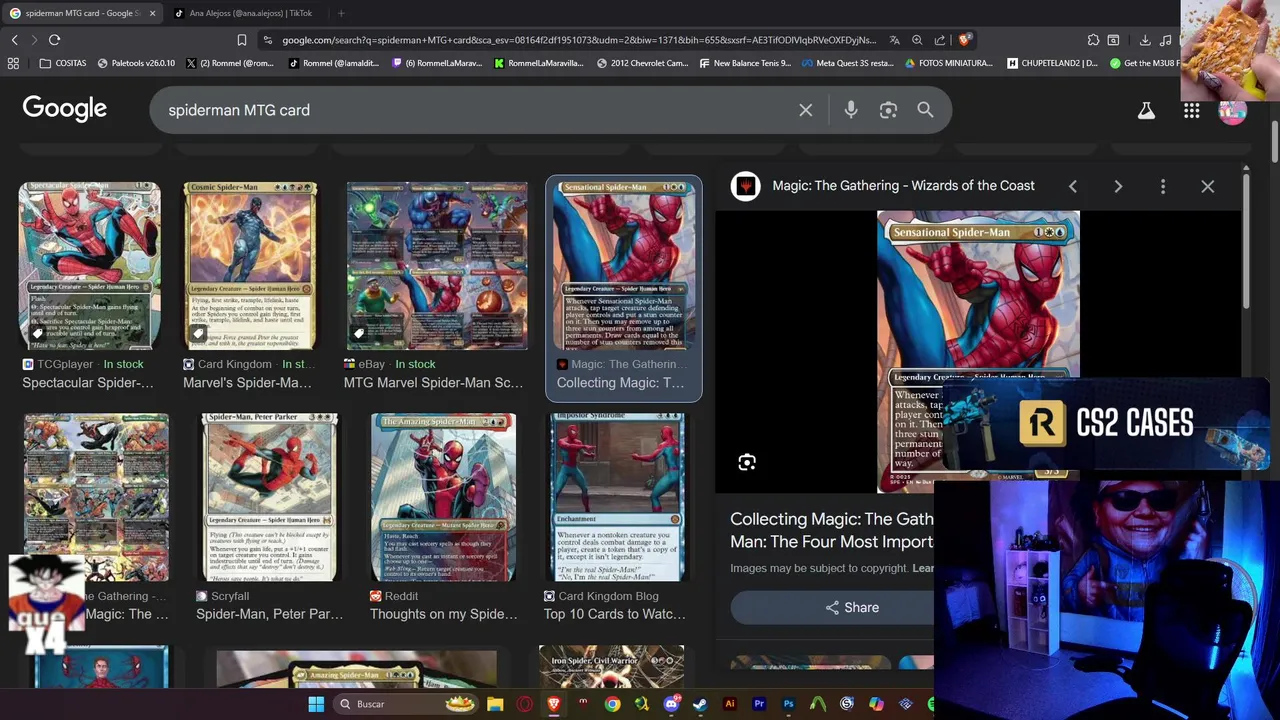Viewport: 1280px width, 720px height.
Task: Click the browser address bar URL
Action: 578,40
